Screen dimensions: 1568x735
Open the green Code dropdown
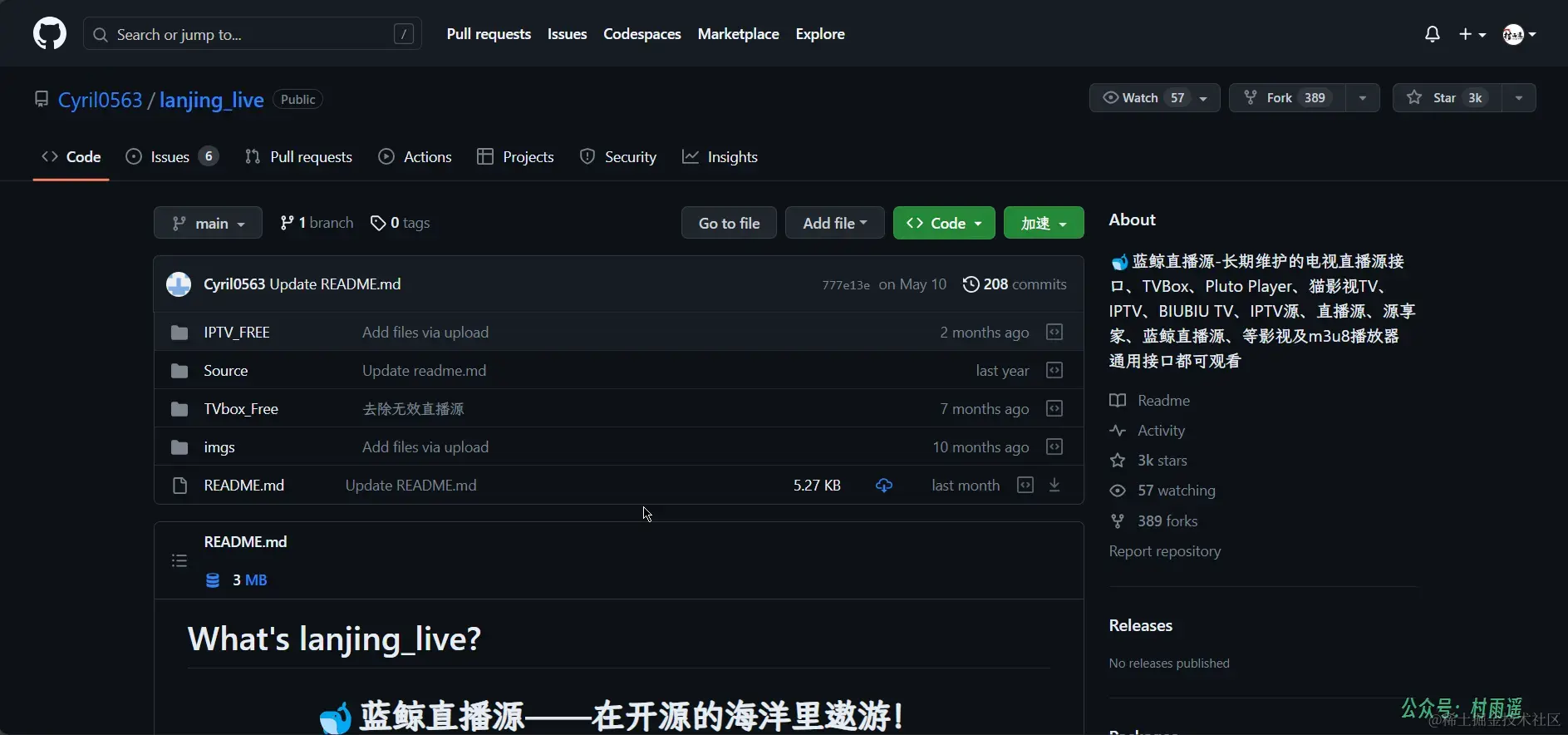click(944, 223)
